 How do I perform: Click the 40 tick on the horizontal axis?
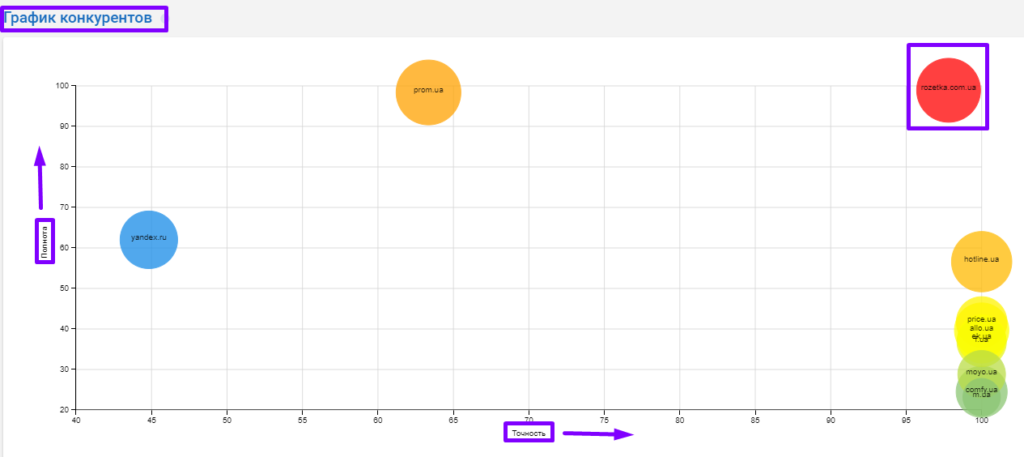coord(76,420)
